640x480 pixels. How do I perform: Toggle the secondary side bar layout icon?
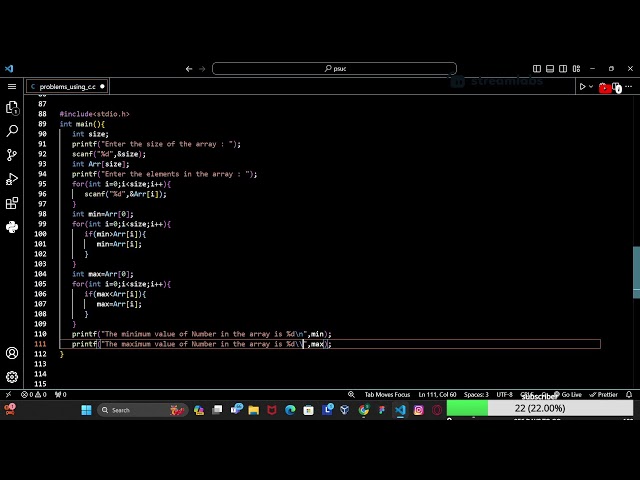563,69
